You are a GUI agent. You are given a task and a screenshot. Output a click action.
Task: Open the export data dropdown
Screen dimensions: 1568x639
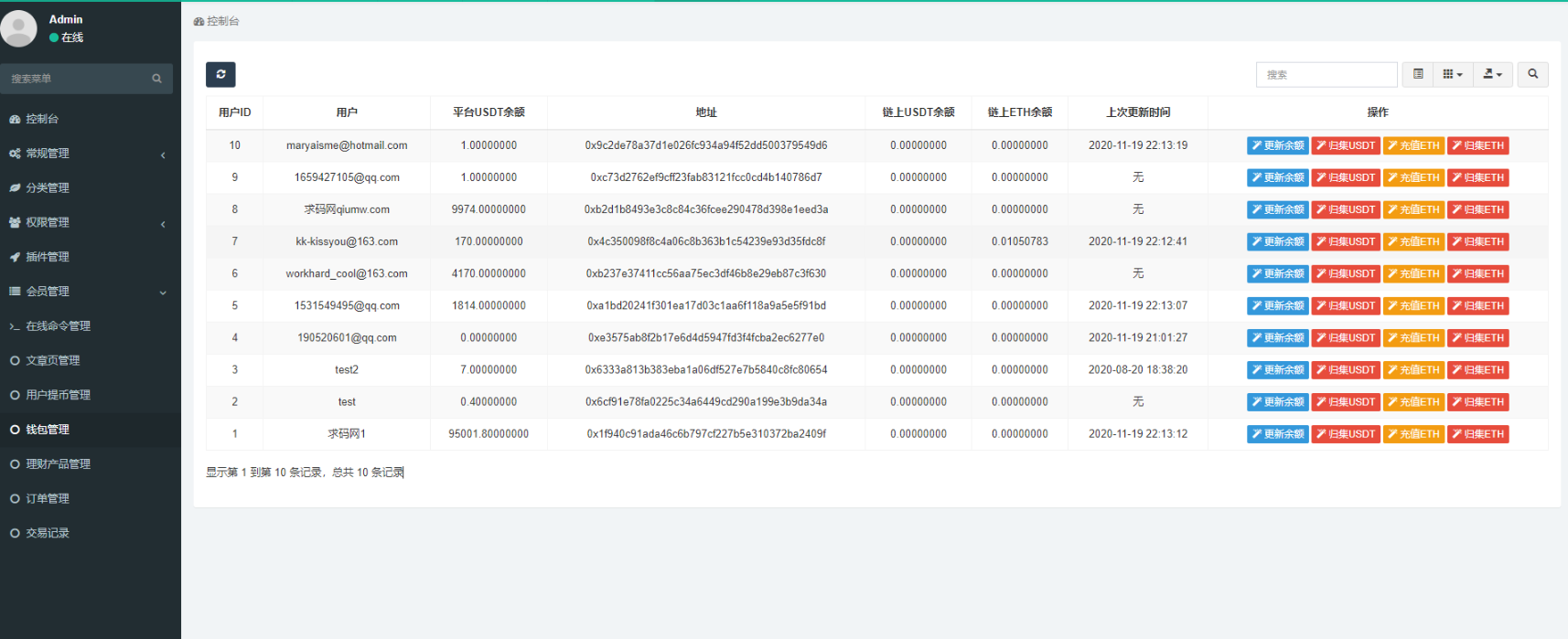[1492, 74]
